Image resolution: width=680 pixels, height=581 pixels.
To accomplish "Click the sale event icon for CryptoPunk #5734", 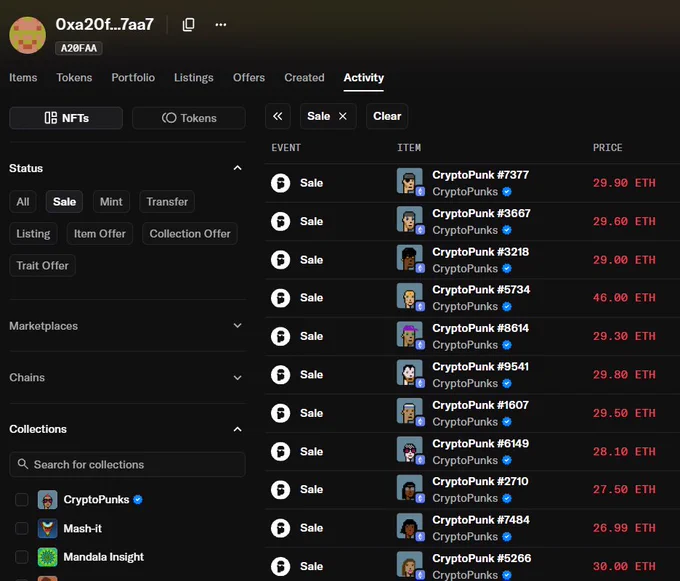I will [x=281, y=298].
